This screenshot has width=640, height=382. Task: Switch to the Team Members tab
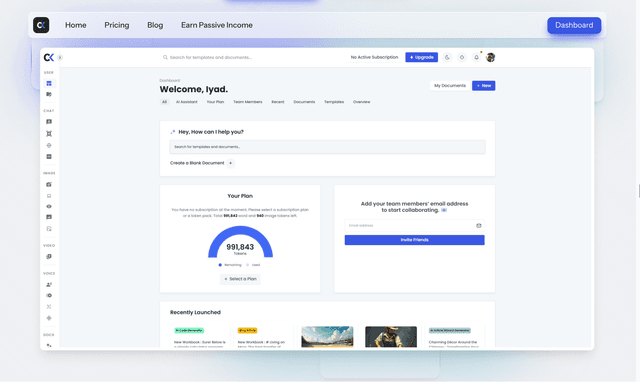click(248, 102)
